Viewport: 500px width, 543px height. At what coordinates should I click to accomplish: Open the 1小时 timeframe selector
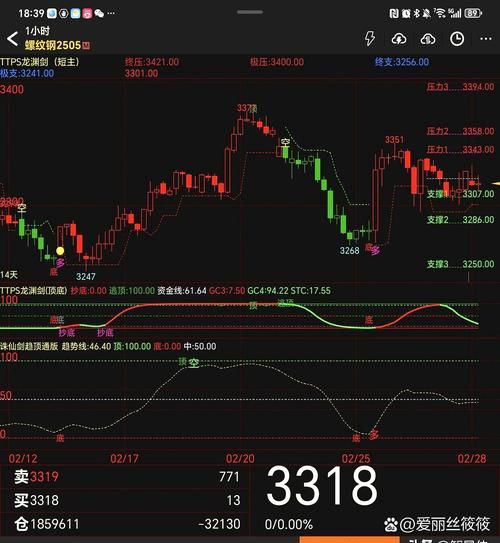point(37,31)
